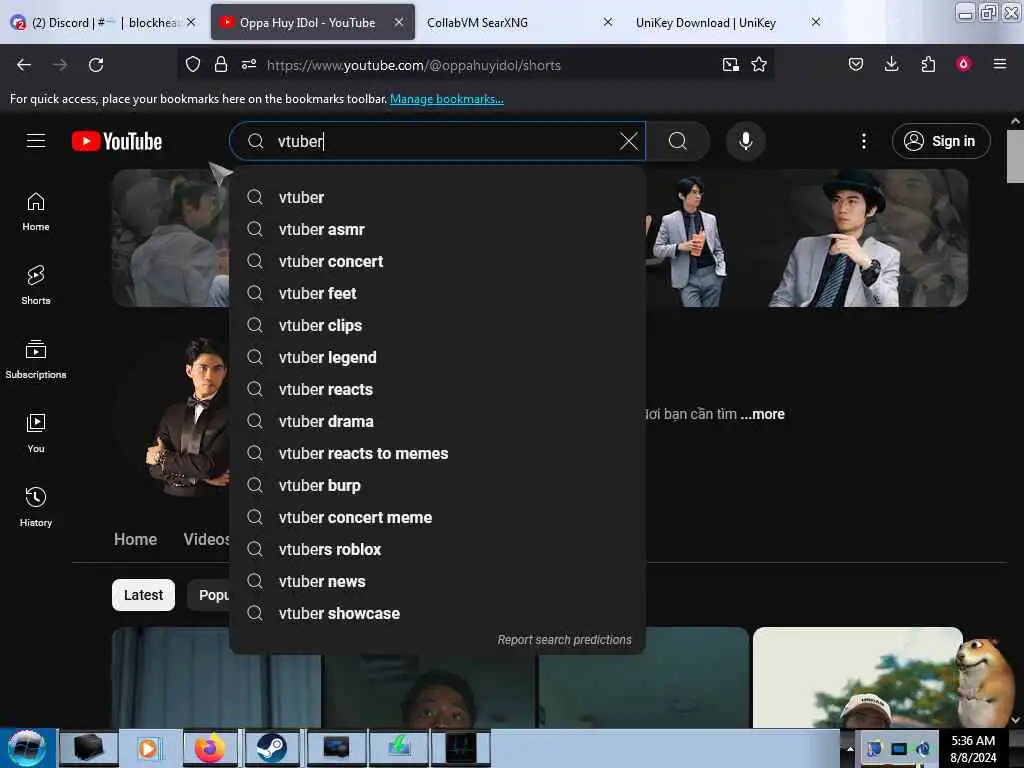Open Firefox from the taskbar
Screen dimensions: 1024x768
coord(210,748)
